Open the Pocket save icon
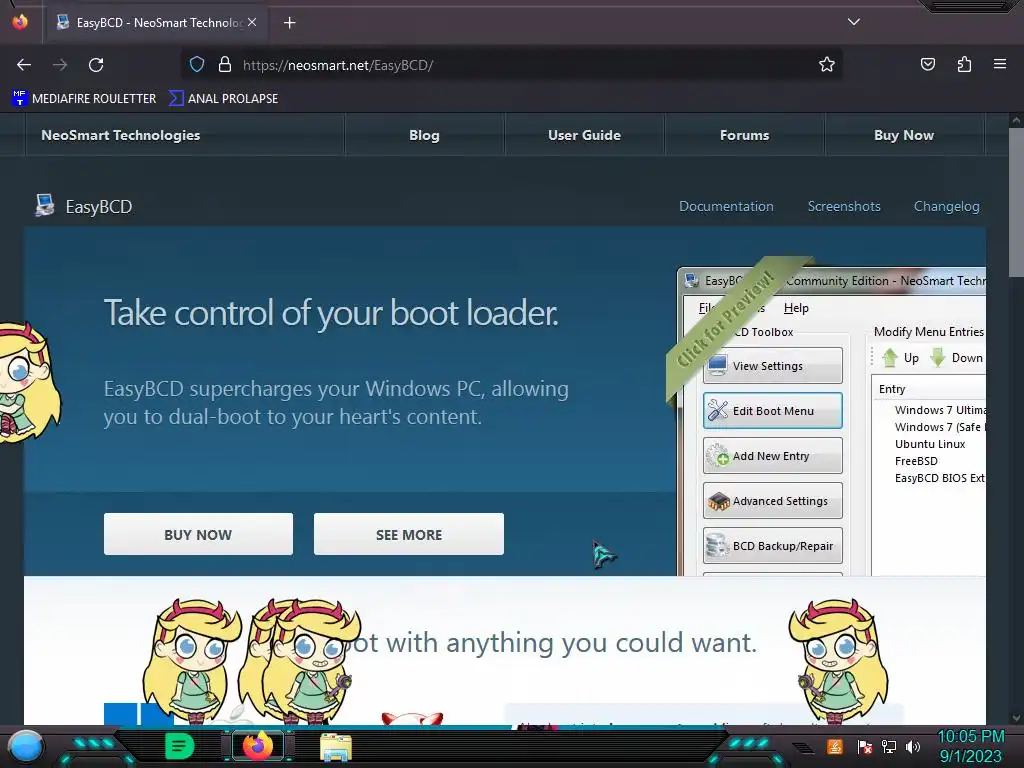The width and height of the screenshot is (1024, 768). (x=928, y=64)
